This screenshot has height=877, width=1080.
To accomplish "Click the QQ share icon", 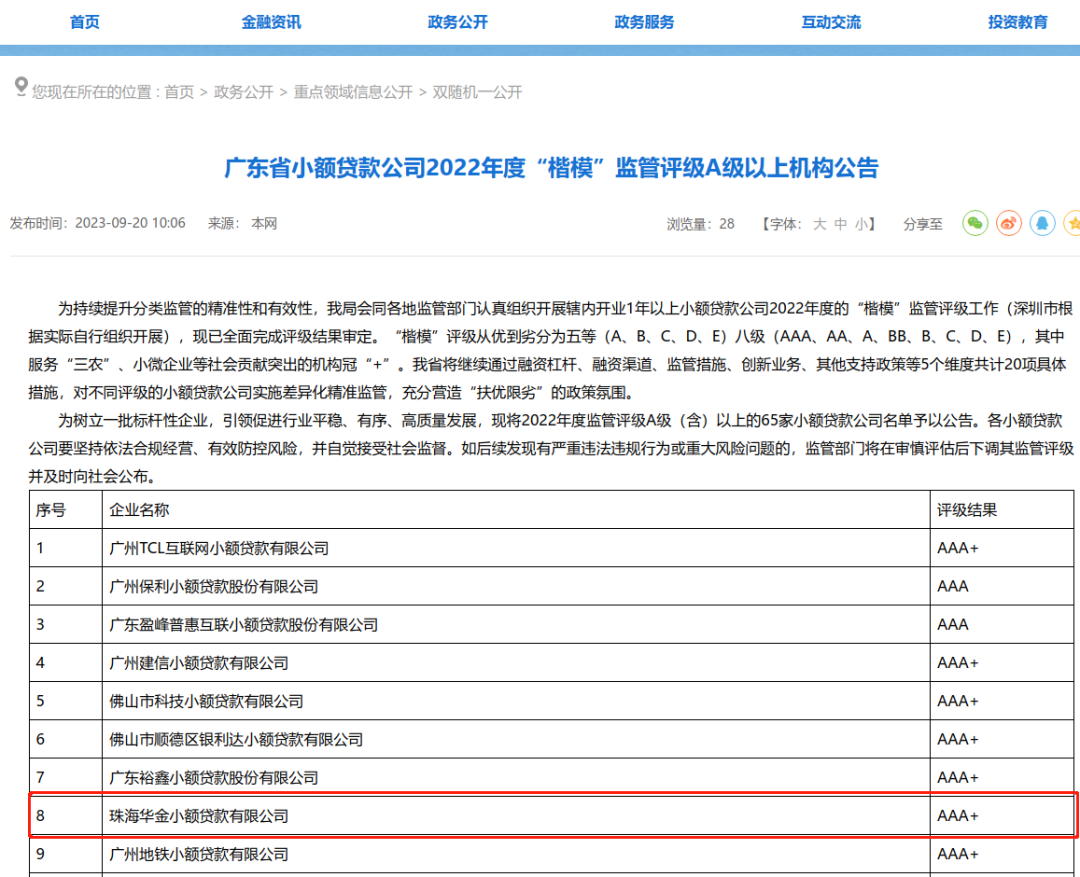I will coord(1043,223).
